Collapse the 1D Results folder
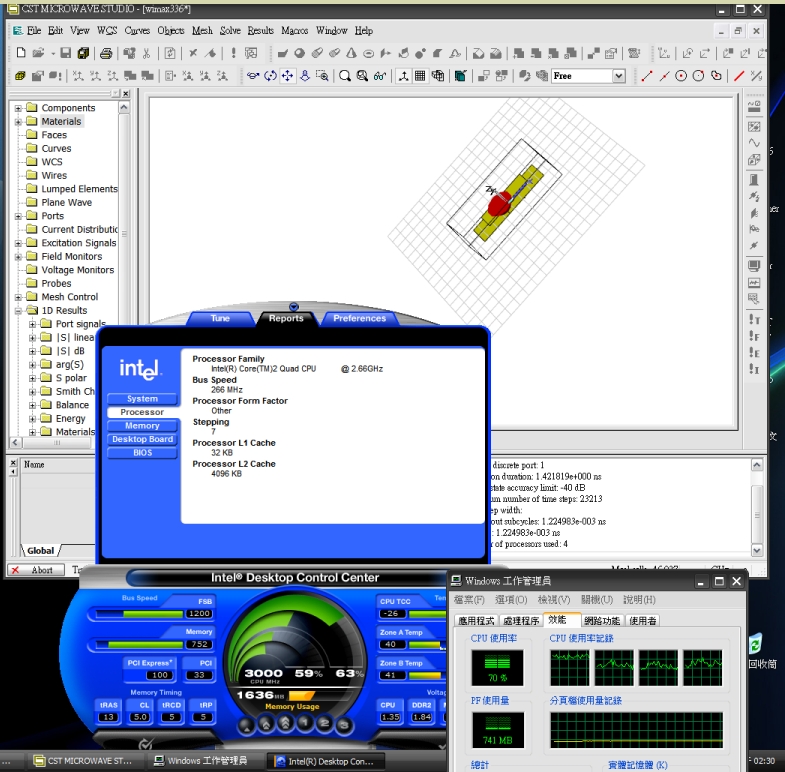This screenshot has height=772, width=785. pyautogui.click(x=18, y=311)
